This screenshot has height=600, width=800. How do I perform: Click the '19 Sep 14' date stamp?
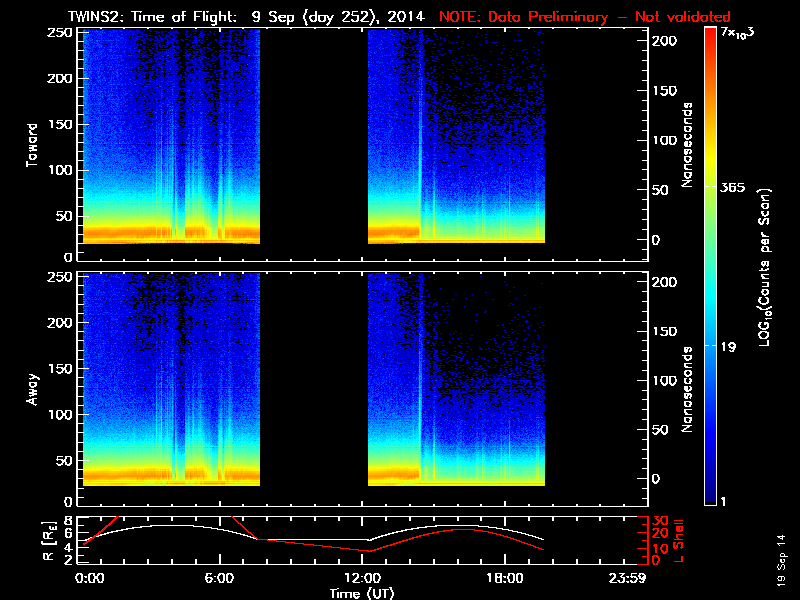780,565
